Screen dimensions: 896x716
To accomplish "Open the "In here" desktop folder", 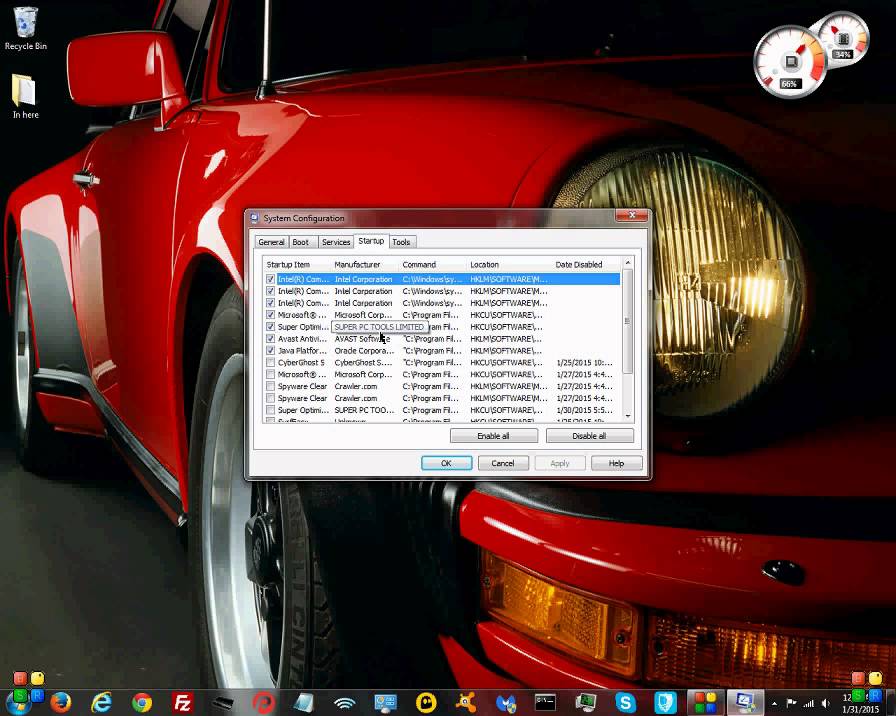I will click(x=25, y=97).
